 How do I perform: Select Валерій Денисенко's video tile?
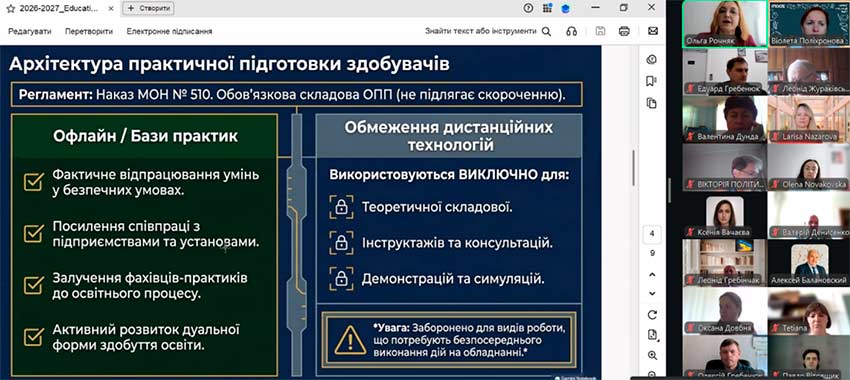(x=809, y=215)
